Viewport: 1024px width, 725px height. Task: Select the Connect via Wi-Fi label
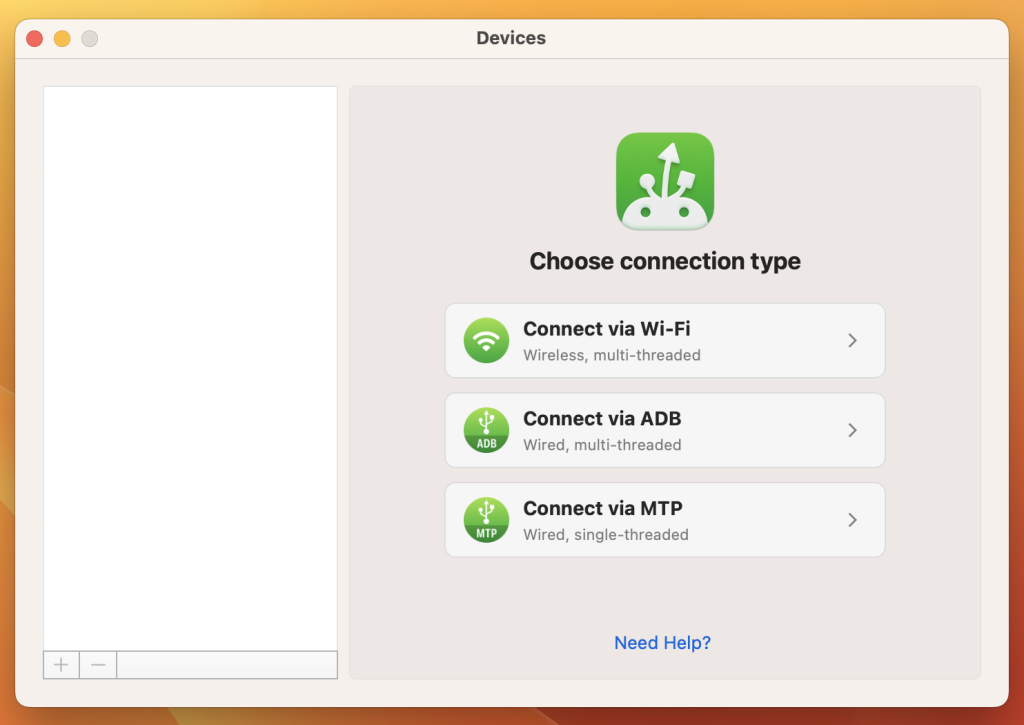(x=606, y=329)
